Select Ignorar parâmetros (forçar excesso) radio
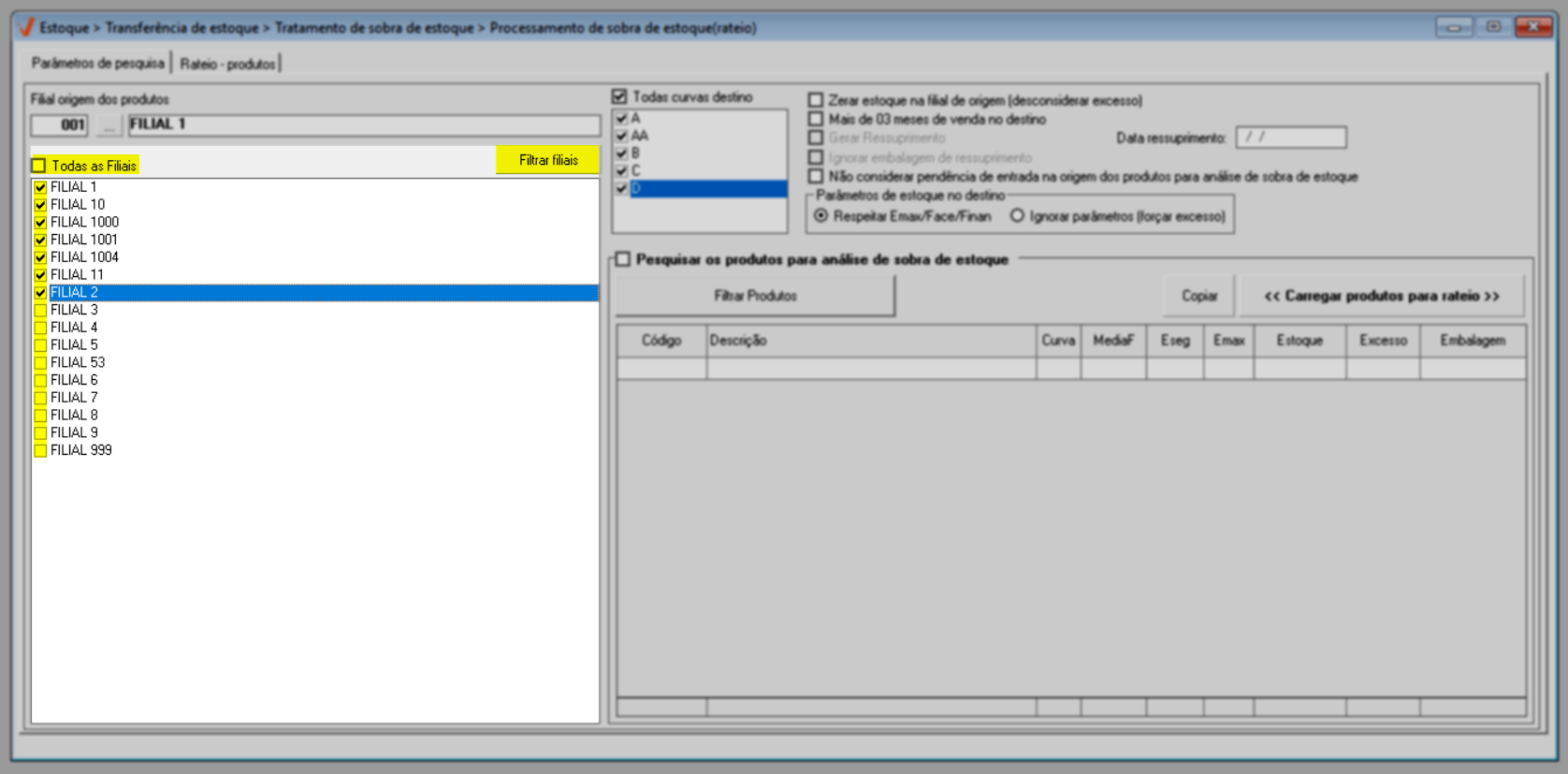This screenshot has height=774, width=1568. click(1017, 216)
